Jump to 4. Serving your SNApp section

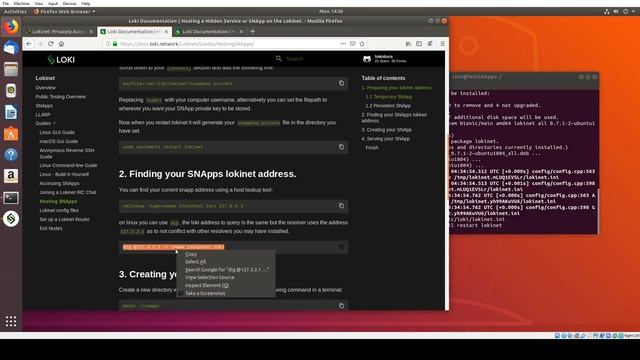pyautogui.click(x=386, y=139)
